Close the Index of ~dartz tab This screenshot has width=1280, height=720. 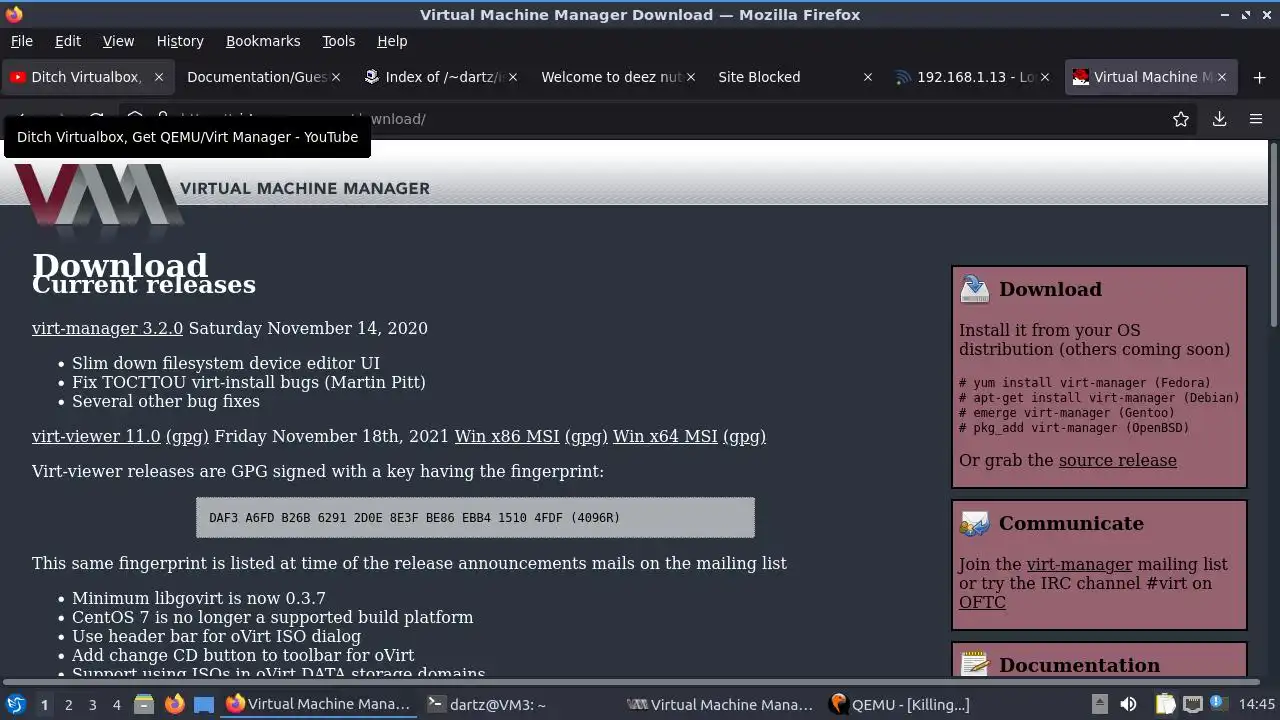click(x=513, y=77)
